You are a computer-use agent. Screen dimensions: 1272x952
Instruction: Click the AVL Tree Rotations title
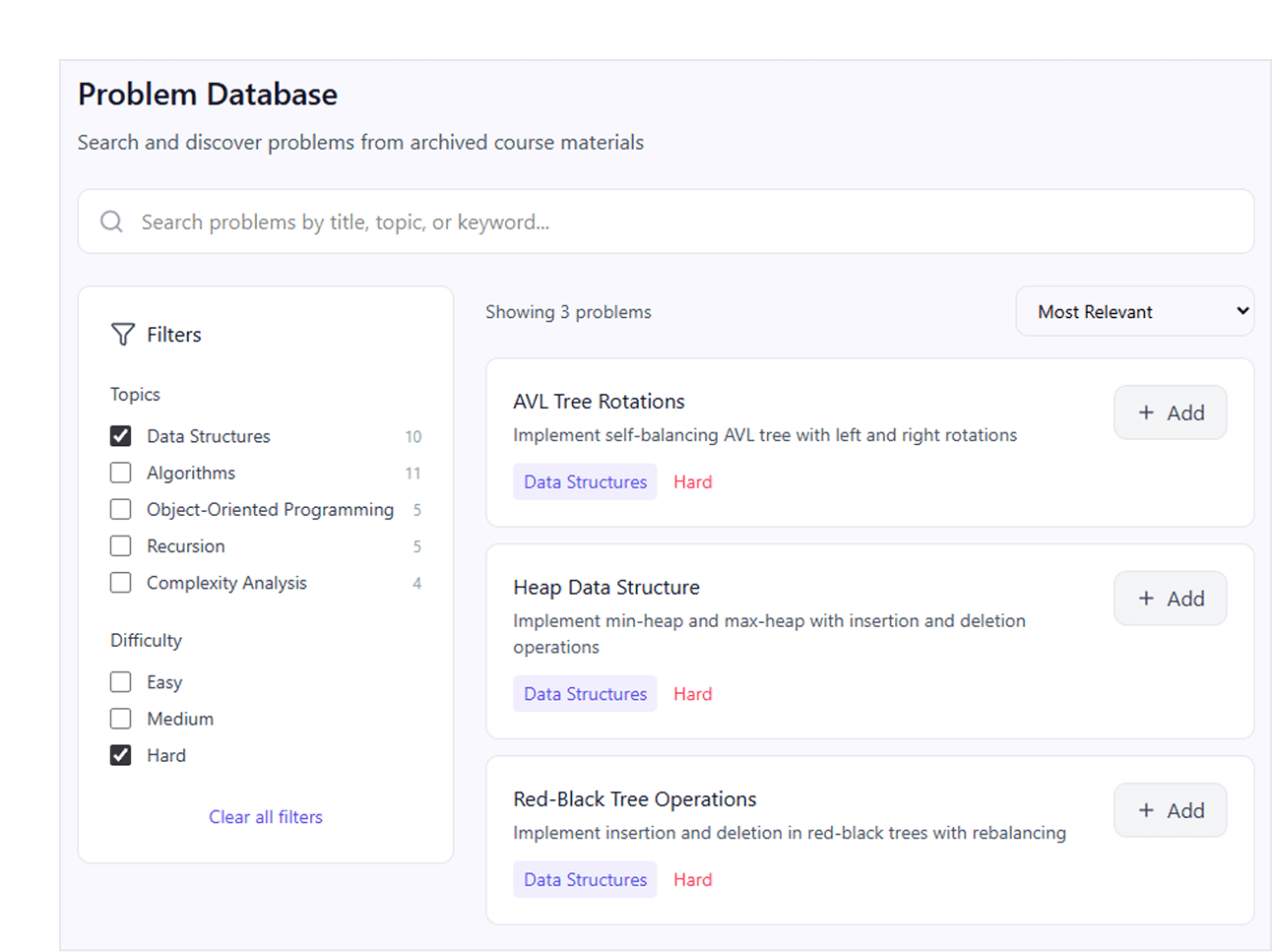coord(599,402)
